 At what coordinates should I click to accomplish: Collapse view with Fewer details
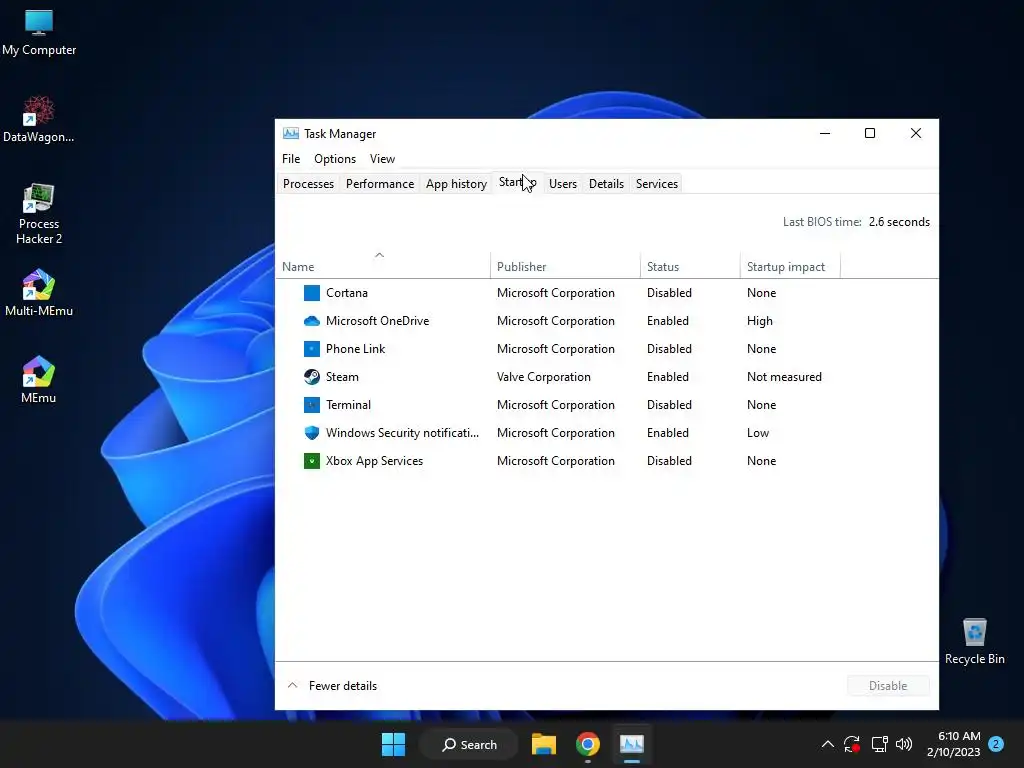tap(332, 686)
